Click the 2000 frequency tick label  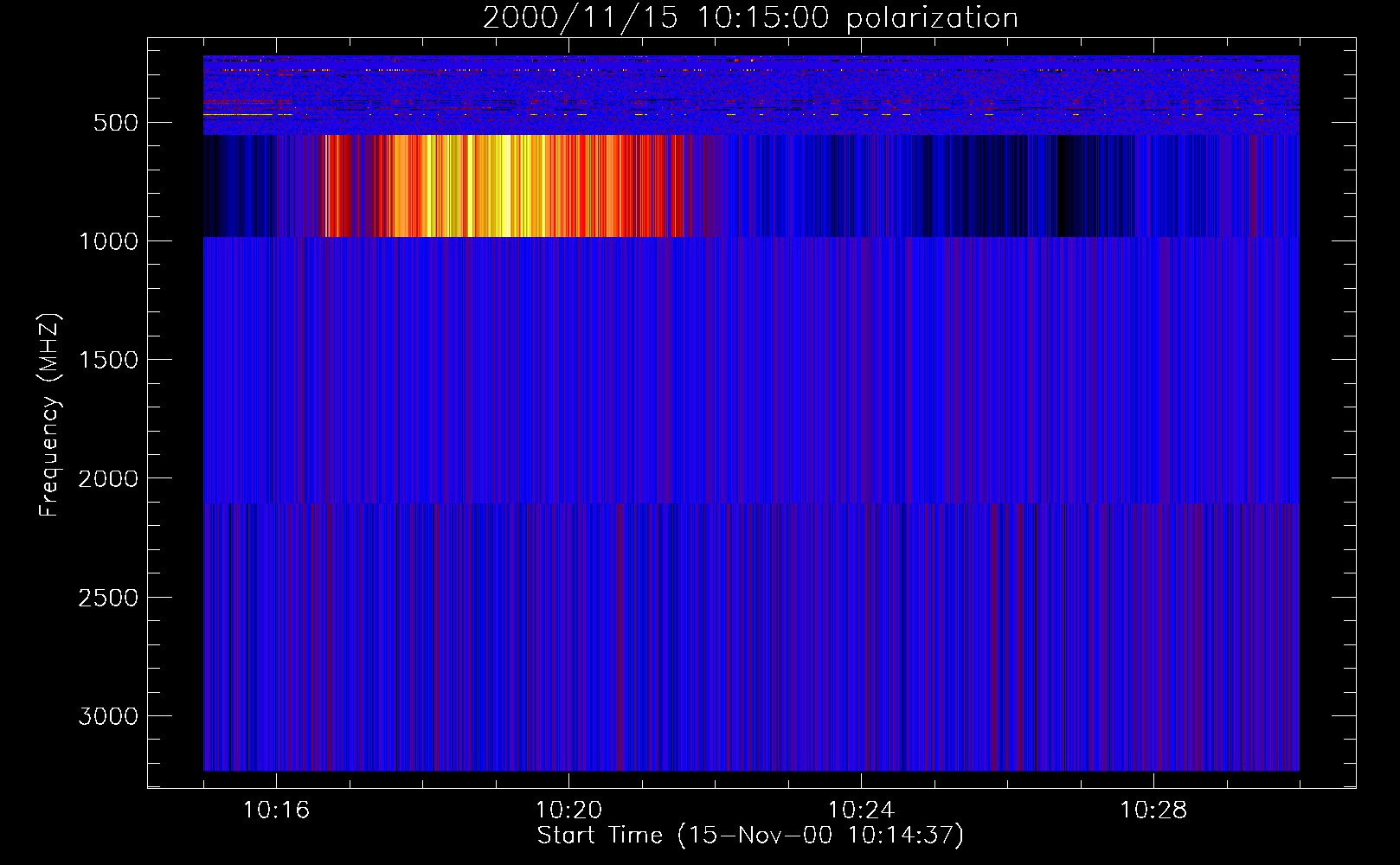pos(108,478)
